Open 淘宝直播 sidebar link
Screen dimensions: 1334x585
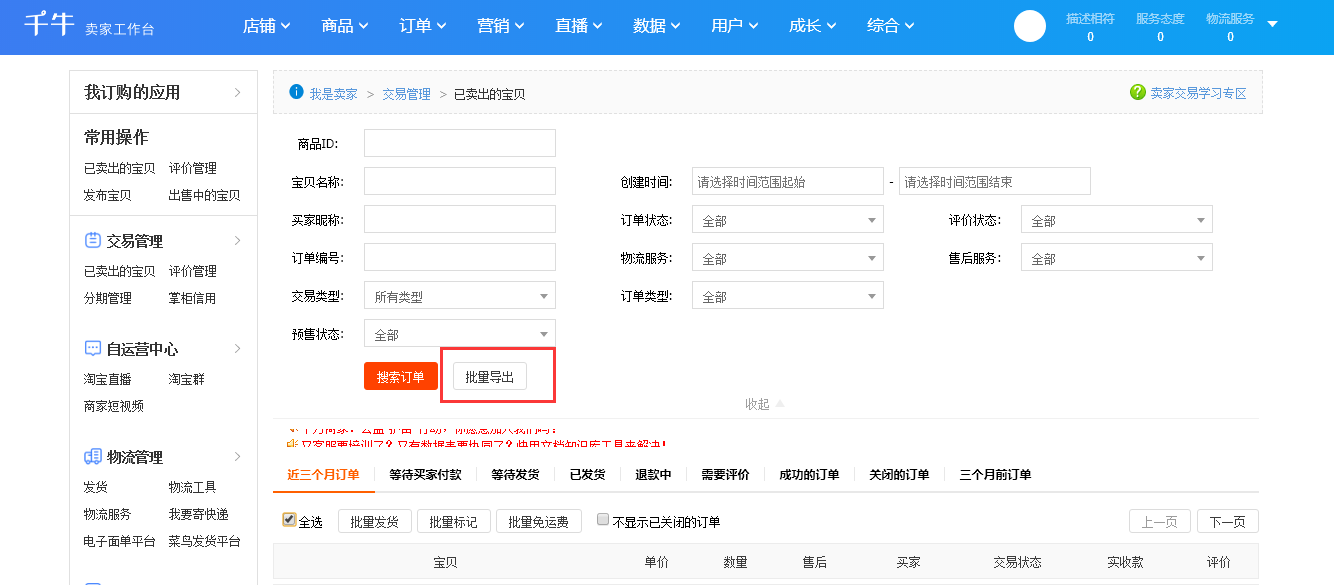(x=108, y=379)
